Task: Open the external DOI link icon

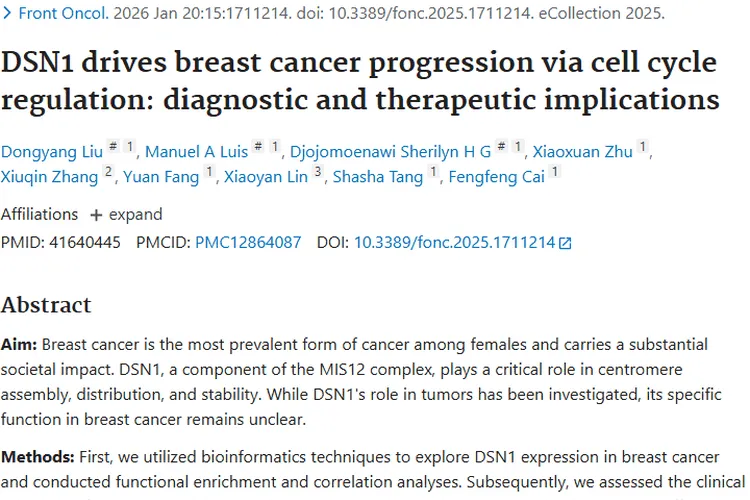Action: coord(565,243)
